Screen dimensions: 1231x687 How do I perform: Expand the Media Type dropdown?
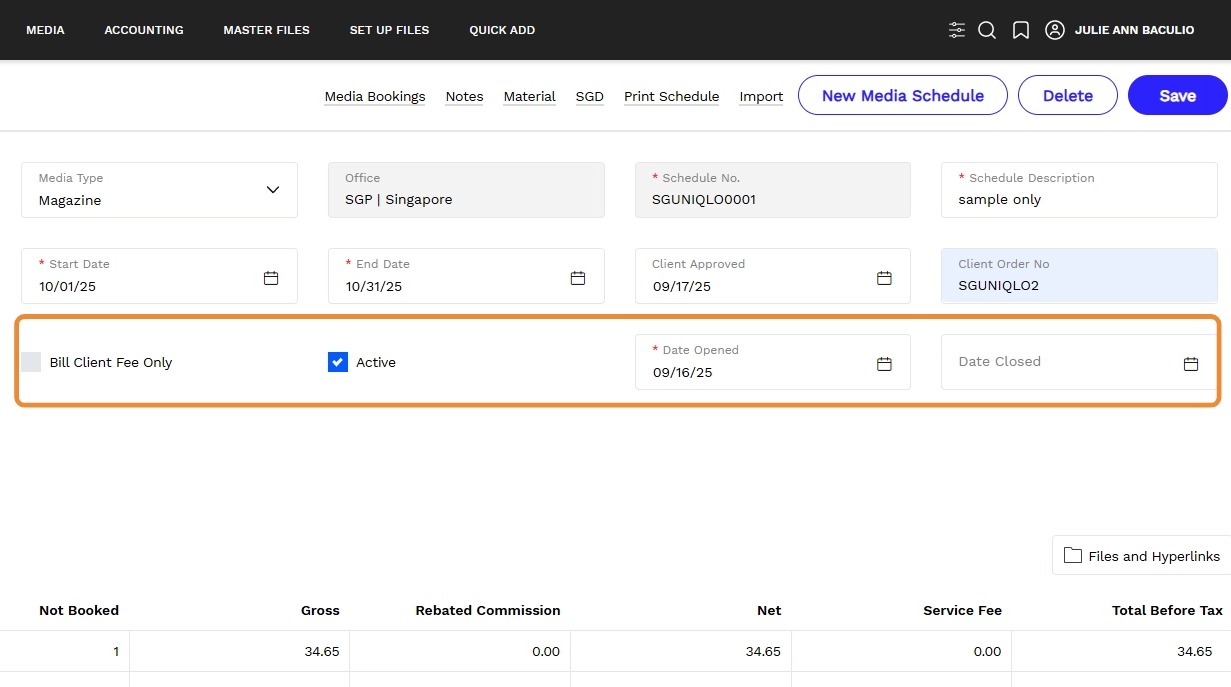(272, 190)
